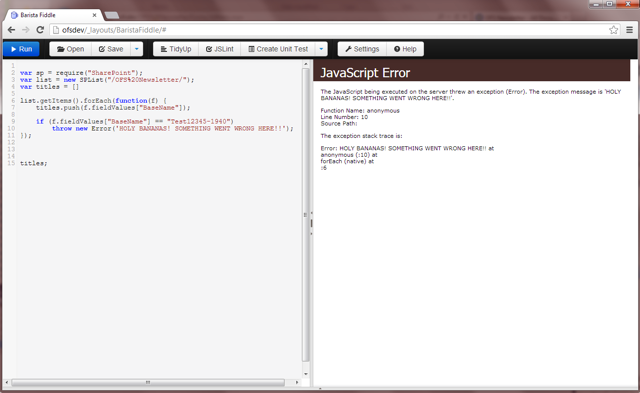Click the 'Line Number: 10' text
Screen dimensions: 640x393
click(x=344, y=117)
